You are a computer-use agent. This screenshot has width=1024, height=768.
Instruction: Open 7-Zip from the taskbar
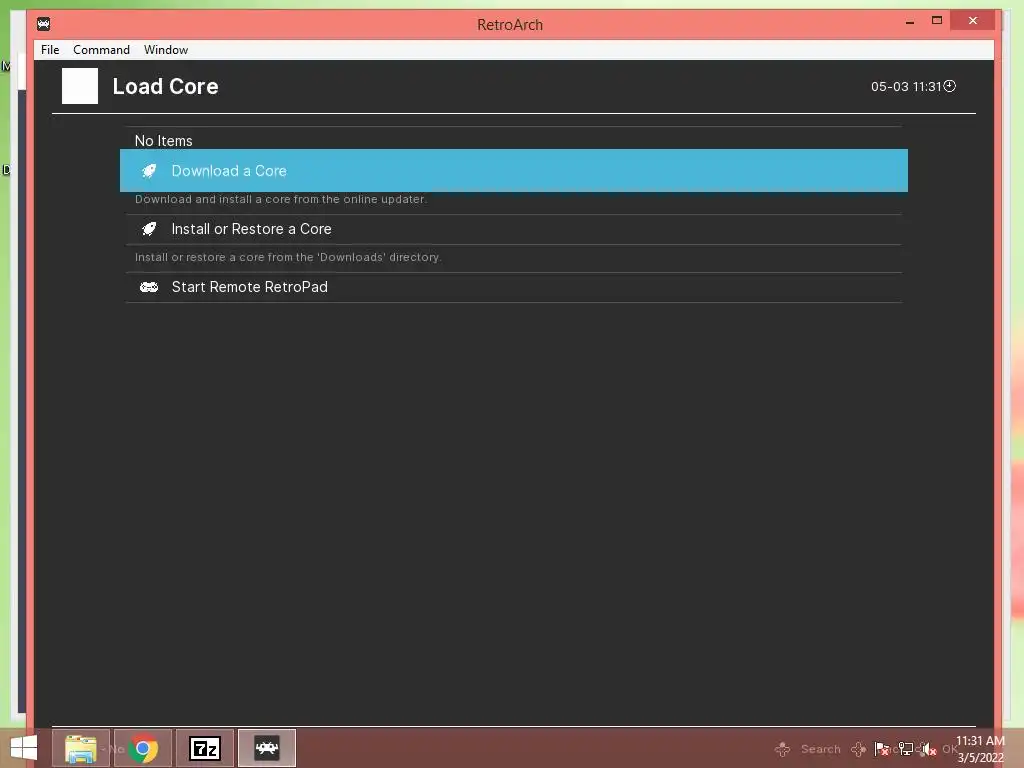point(204,748)
